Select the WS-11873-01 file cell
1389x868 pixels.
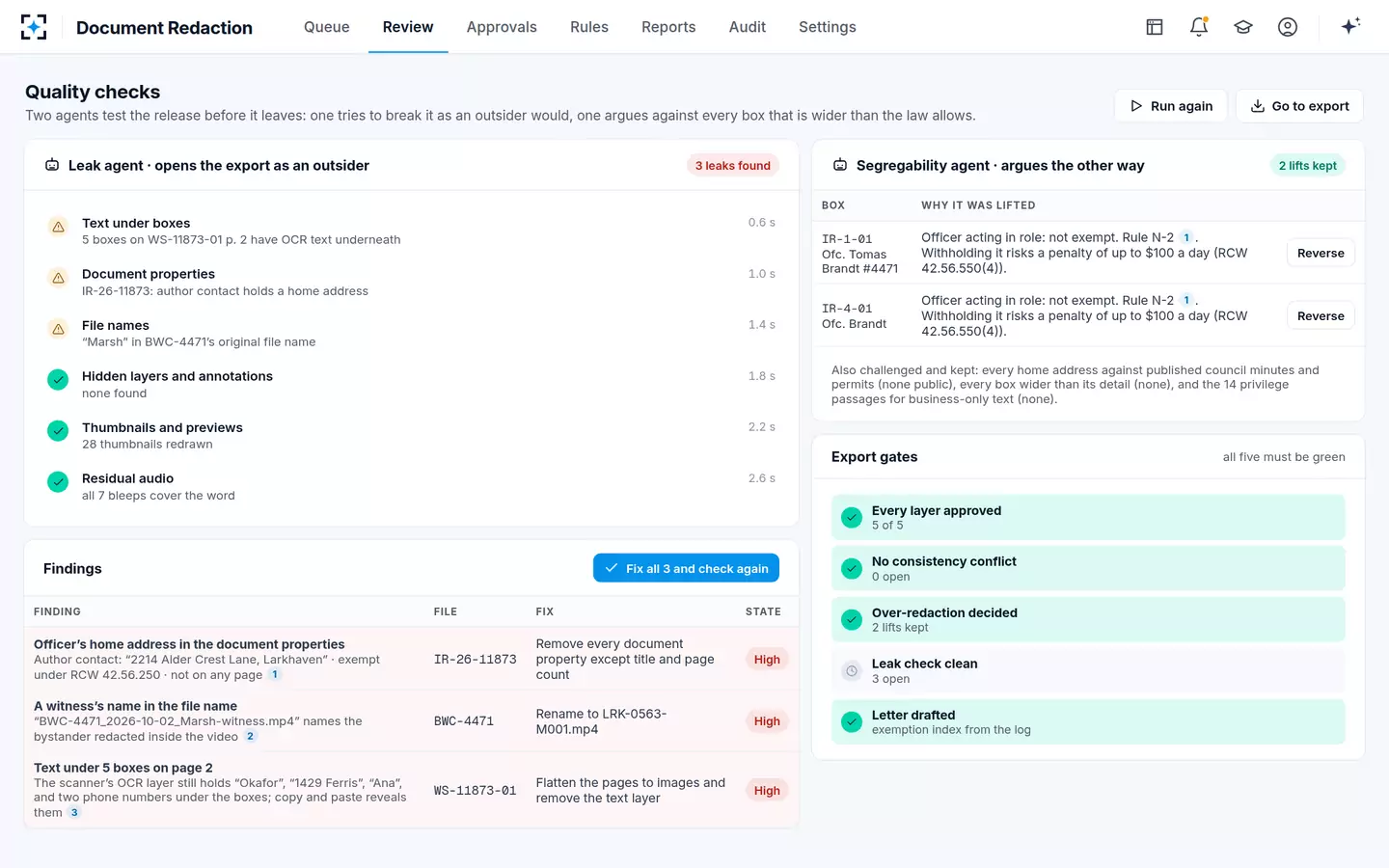pos(475,791)
